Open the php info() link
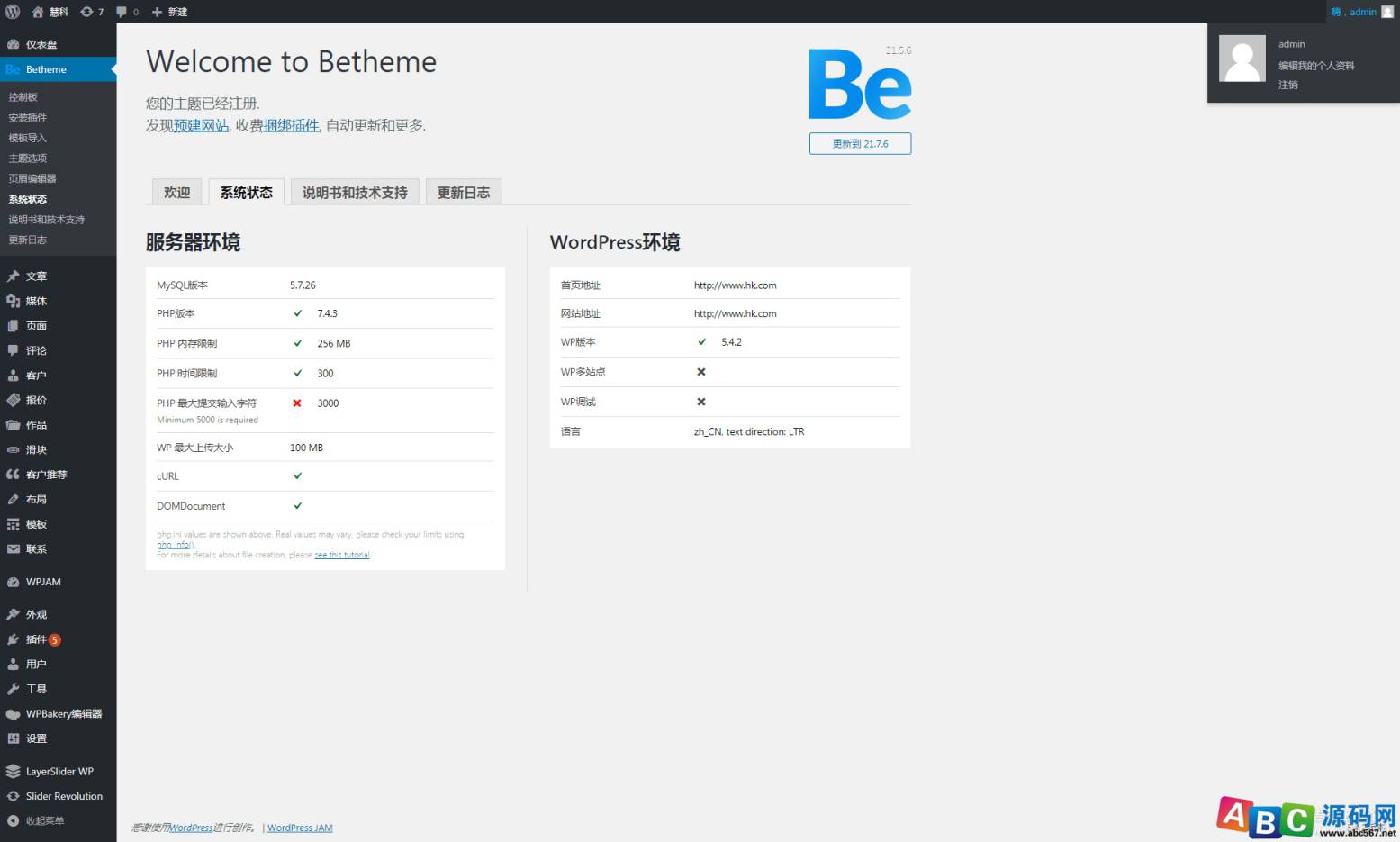 (x=176, y=545)
